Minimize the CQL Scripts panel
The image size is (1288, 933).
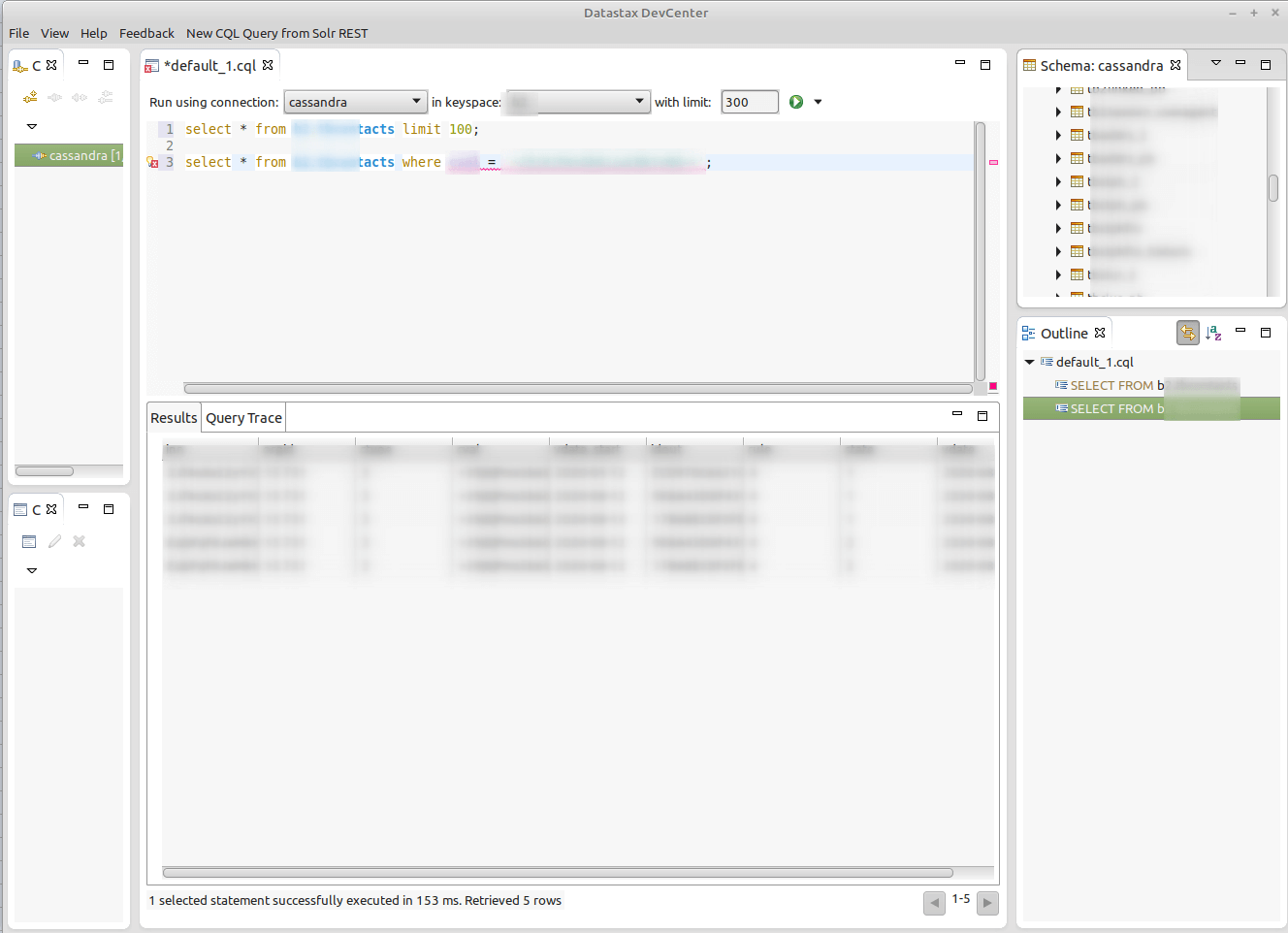click(x=83, y=507)
